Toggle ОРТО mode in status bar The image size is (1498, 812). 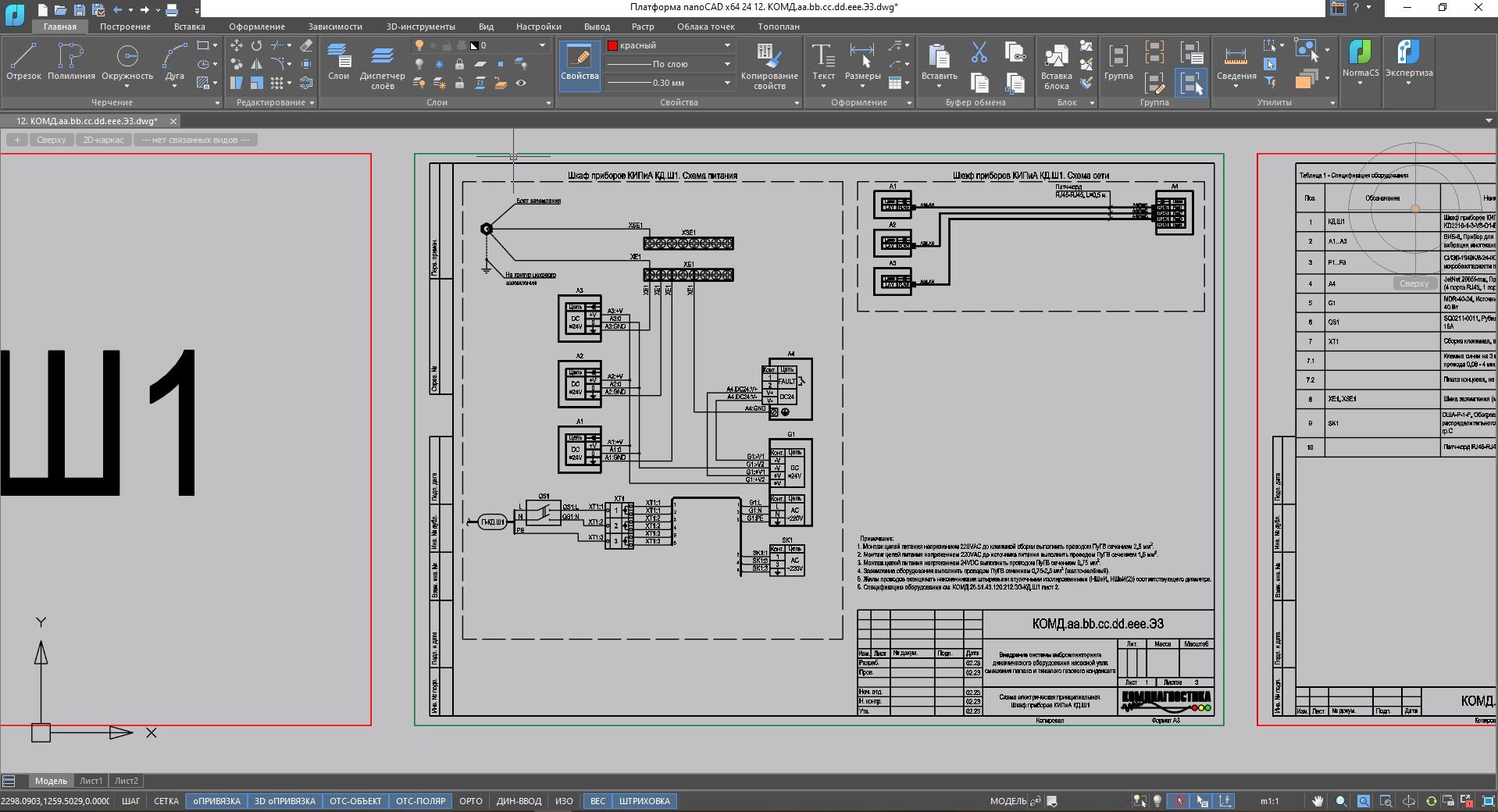coord(471,801)
